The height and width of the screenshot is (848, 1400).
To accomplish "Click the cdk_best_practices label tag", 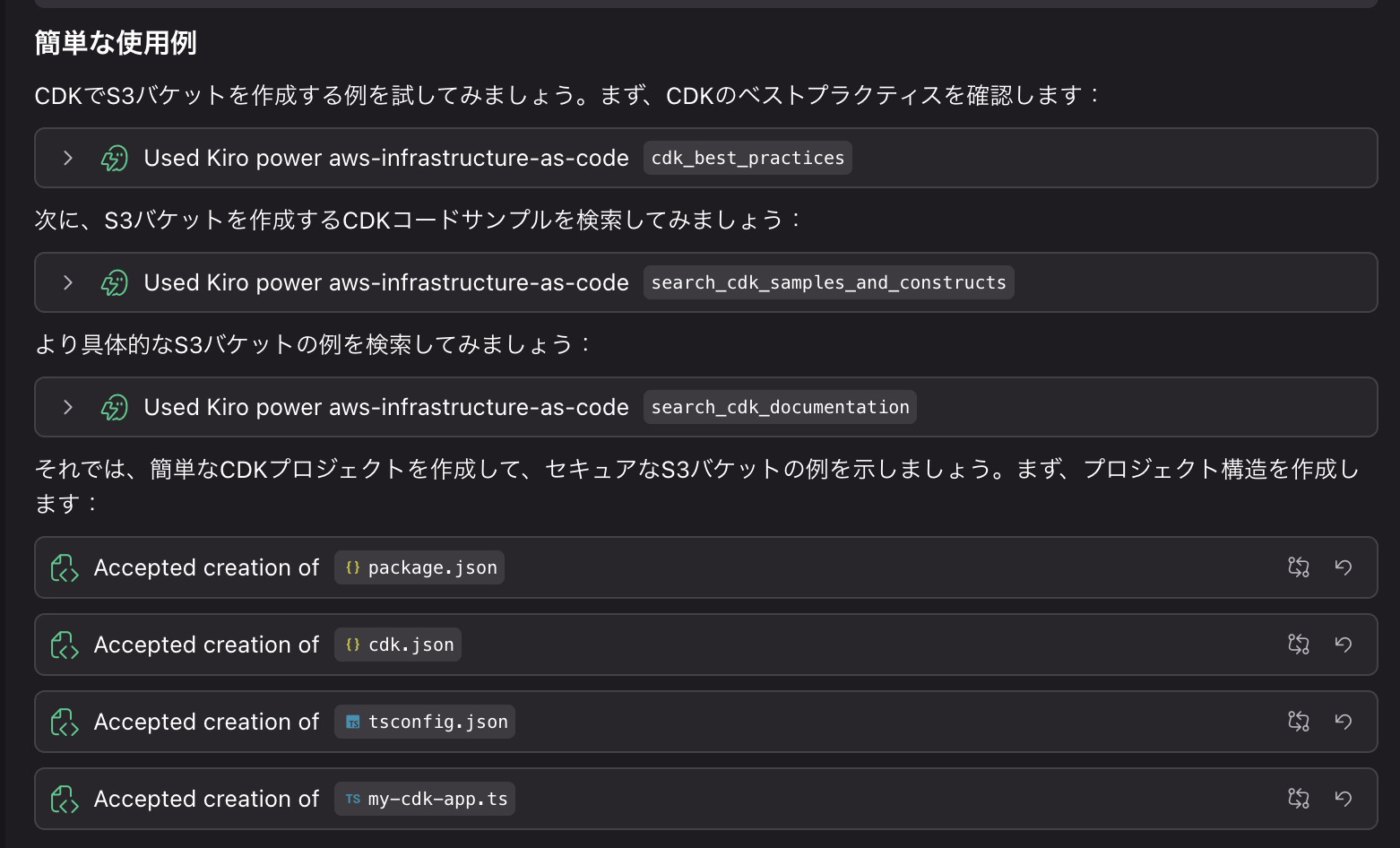I will tap(748, 158).
